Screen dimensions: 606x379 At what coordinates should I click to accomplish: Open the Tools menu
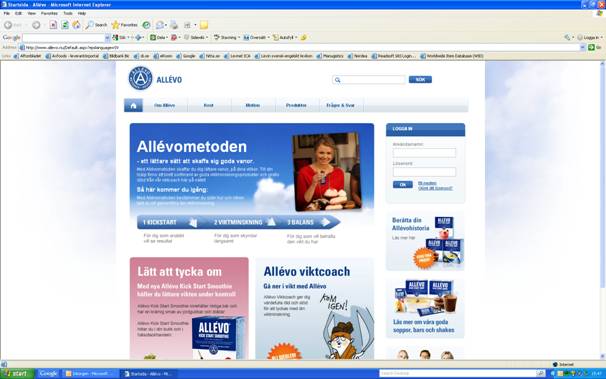(68, 14)
